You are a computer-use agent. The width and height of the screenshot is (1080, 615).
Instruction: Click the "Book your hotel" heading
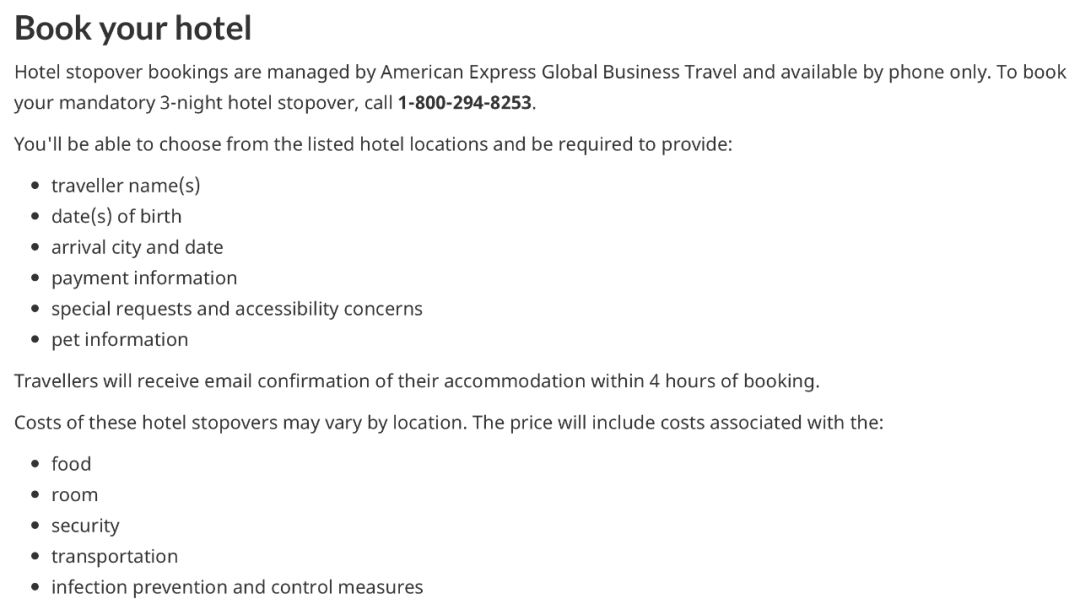(133, 28)
